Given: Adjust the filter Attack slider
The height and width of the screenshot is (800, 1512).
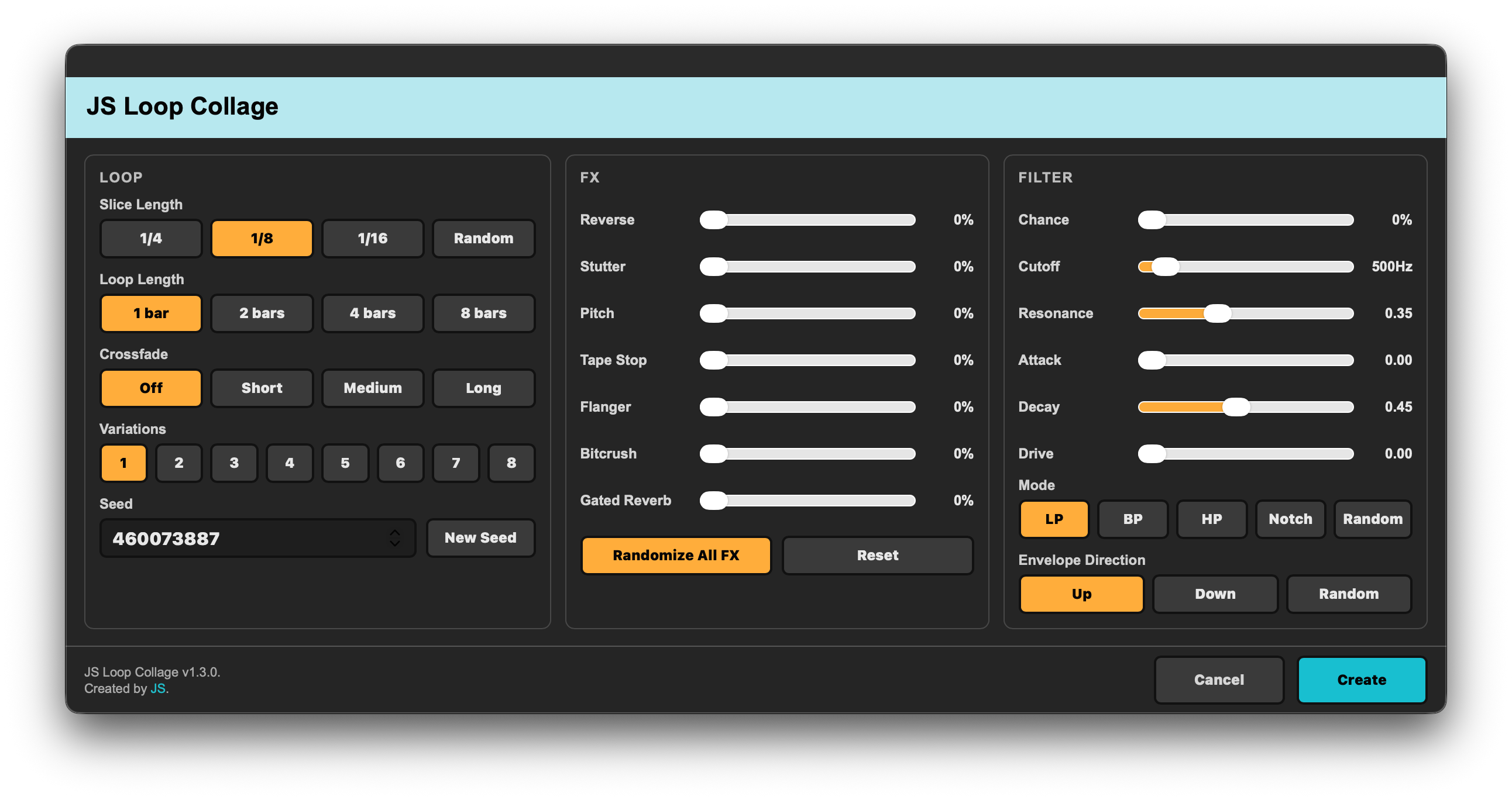Looking at the screenshot, I should coord(1246,360).
